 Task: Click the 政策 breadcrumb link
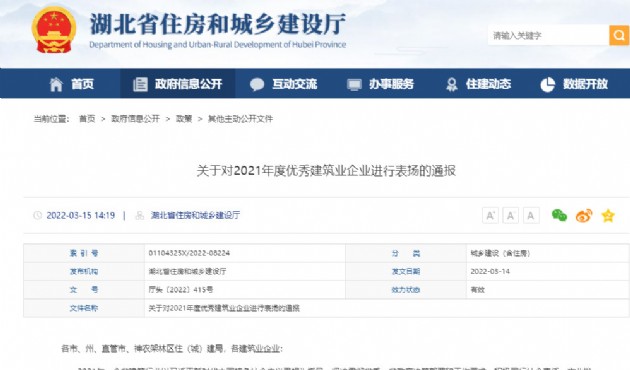tap(184, 119)
